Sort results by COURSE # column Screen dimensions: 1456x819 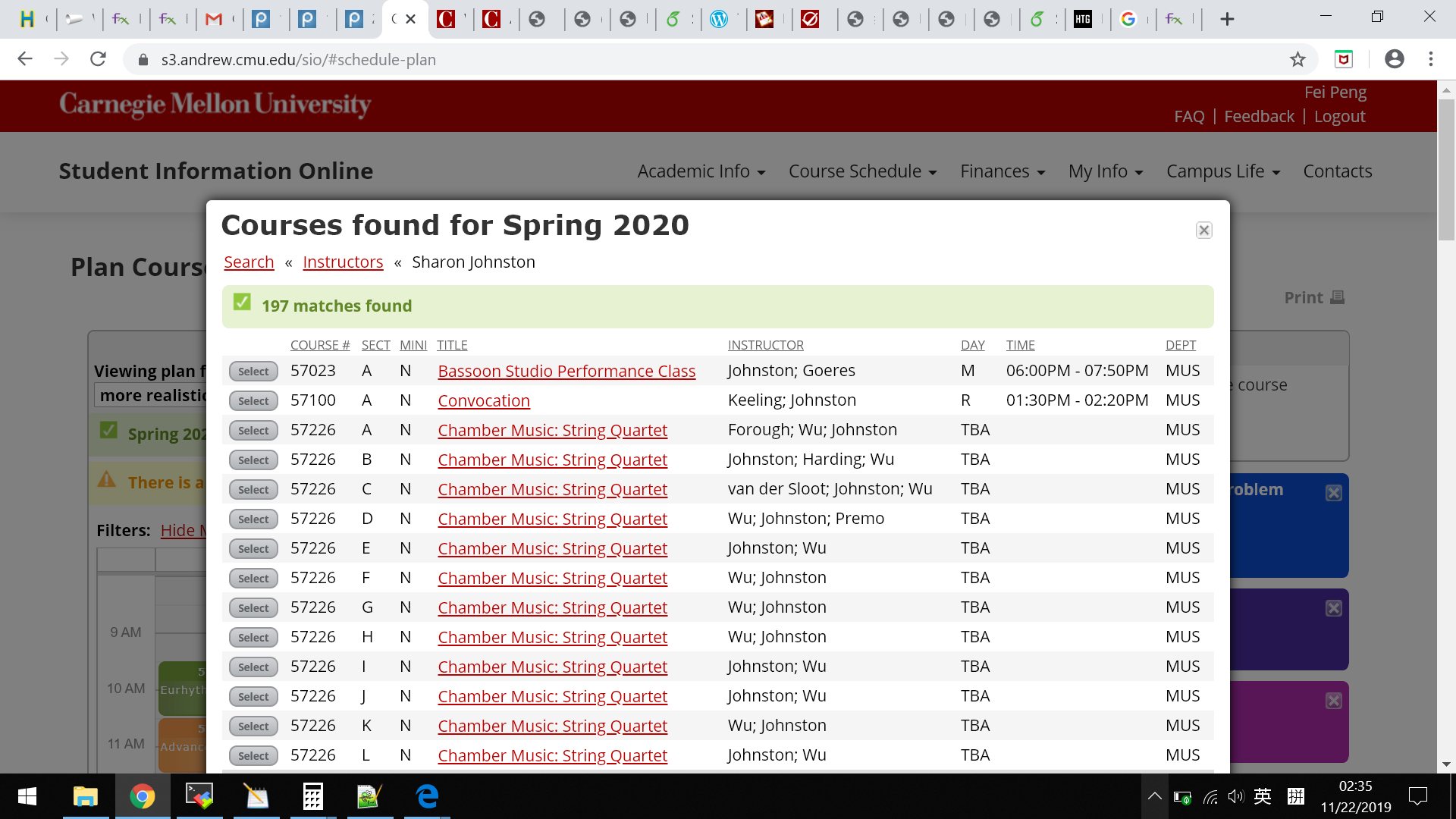click(x=319, y=345)
